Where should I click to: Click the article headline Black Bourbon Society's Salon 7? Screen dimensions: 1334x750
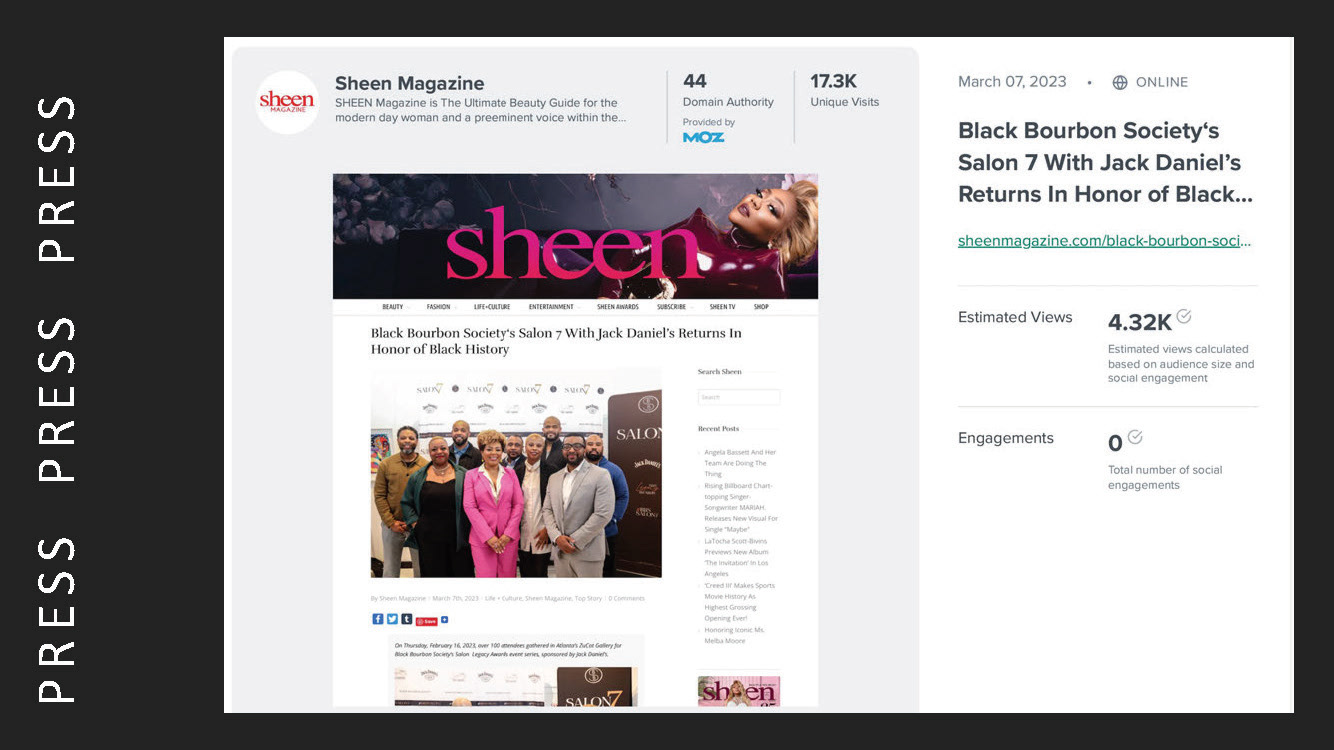point(556,341)
